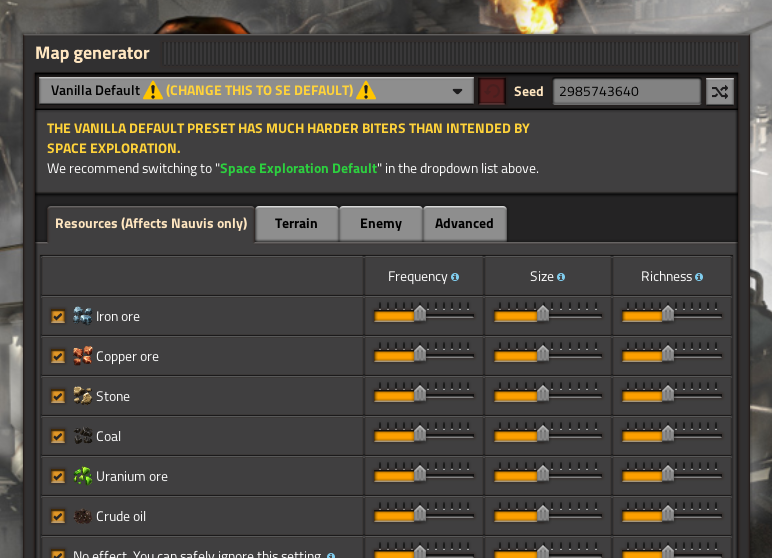The width and height of the screenshot is (772, 558).
Task: Click the Frequency info icon
Action: [x=455, y=277]
